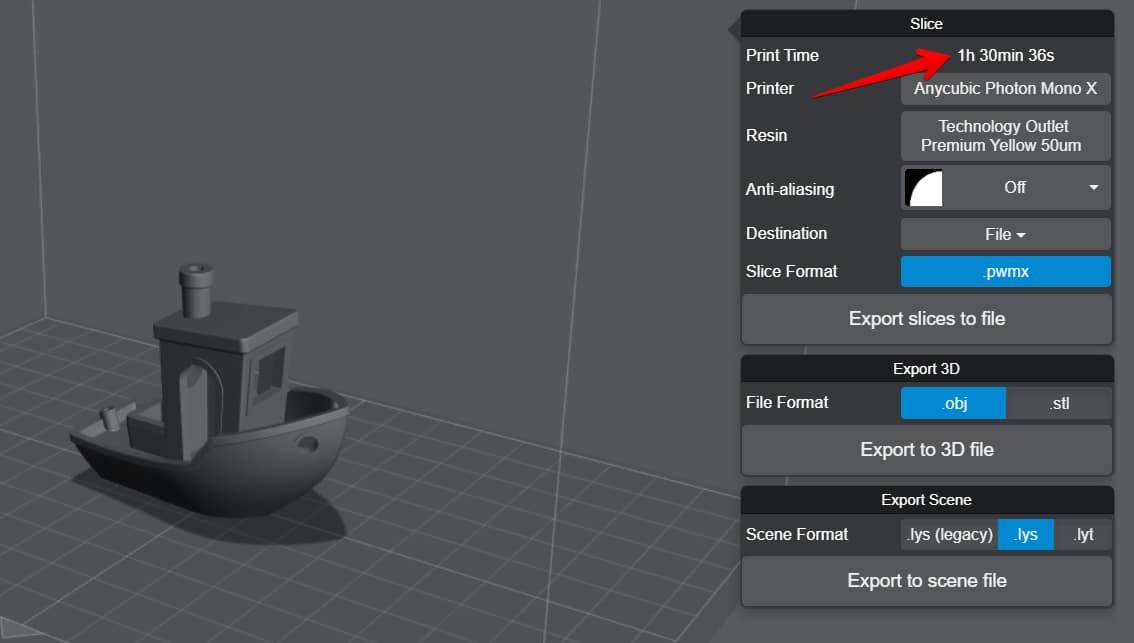Viewport: 1134px width, 643px height.
Task: Click the Export 3D panel header
Action: coord(926,368)
